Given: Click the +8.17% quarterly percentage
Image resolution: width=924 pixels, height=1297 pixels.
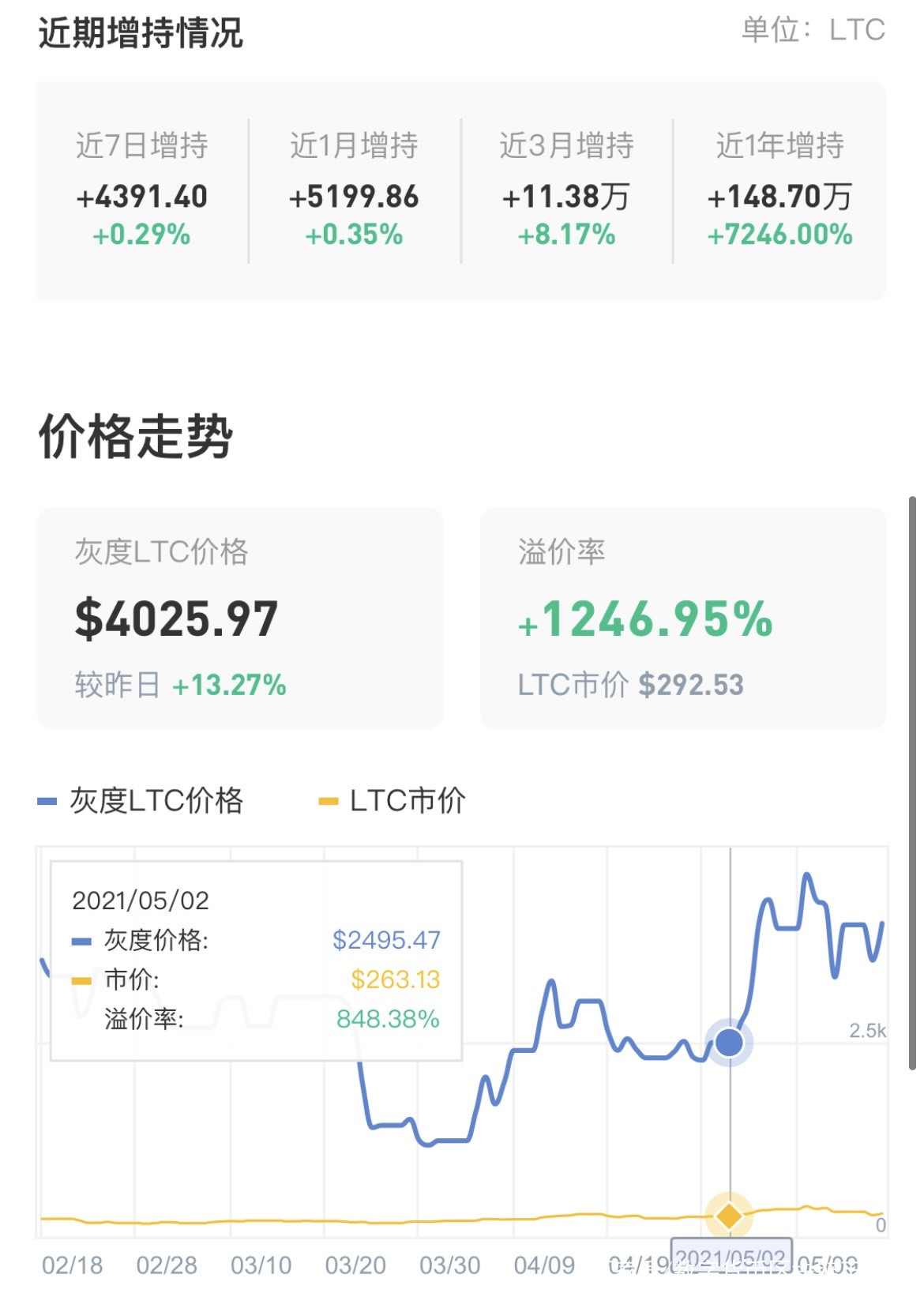Looking at the screenshot, I should tap(566, 235).
